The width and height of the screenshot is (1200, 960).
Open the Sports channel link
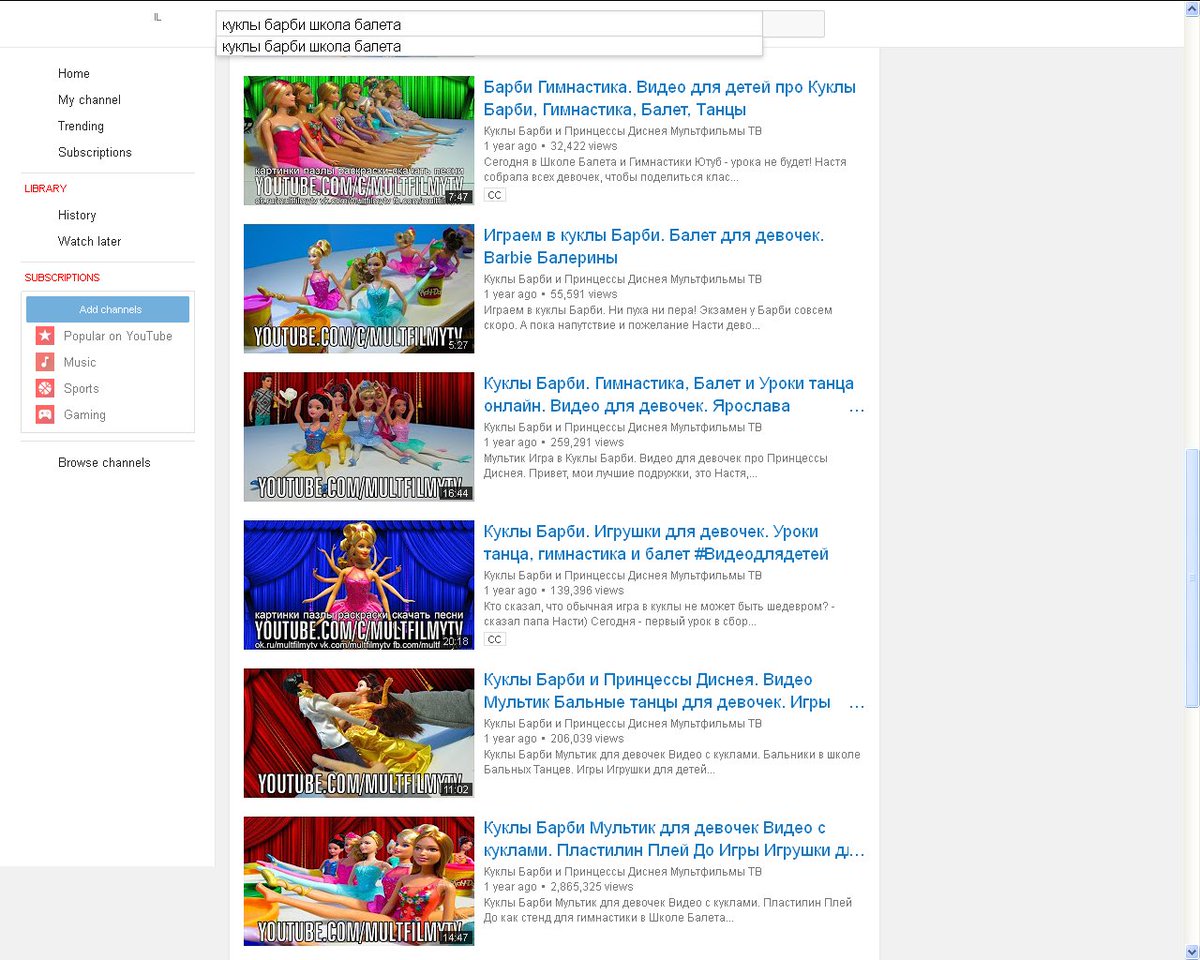click(x=81, y=388)
